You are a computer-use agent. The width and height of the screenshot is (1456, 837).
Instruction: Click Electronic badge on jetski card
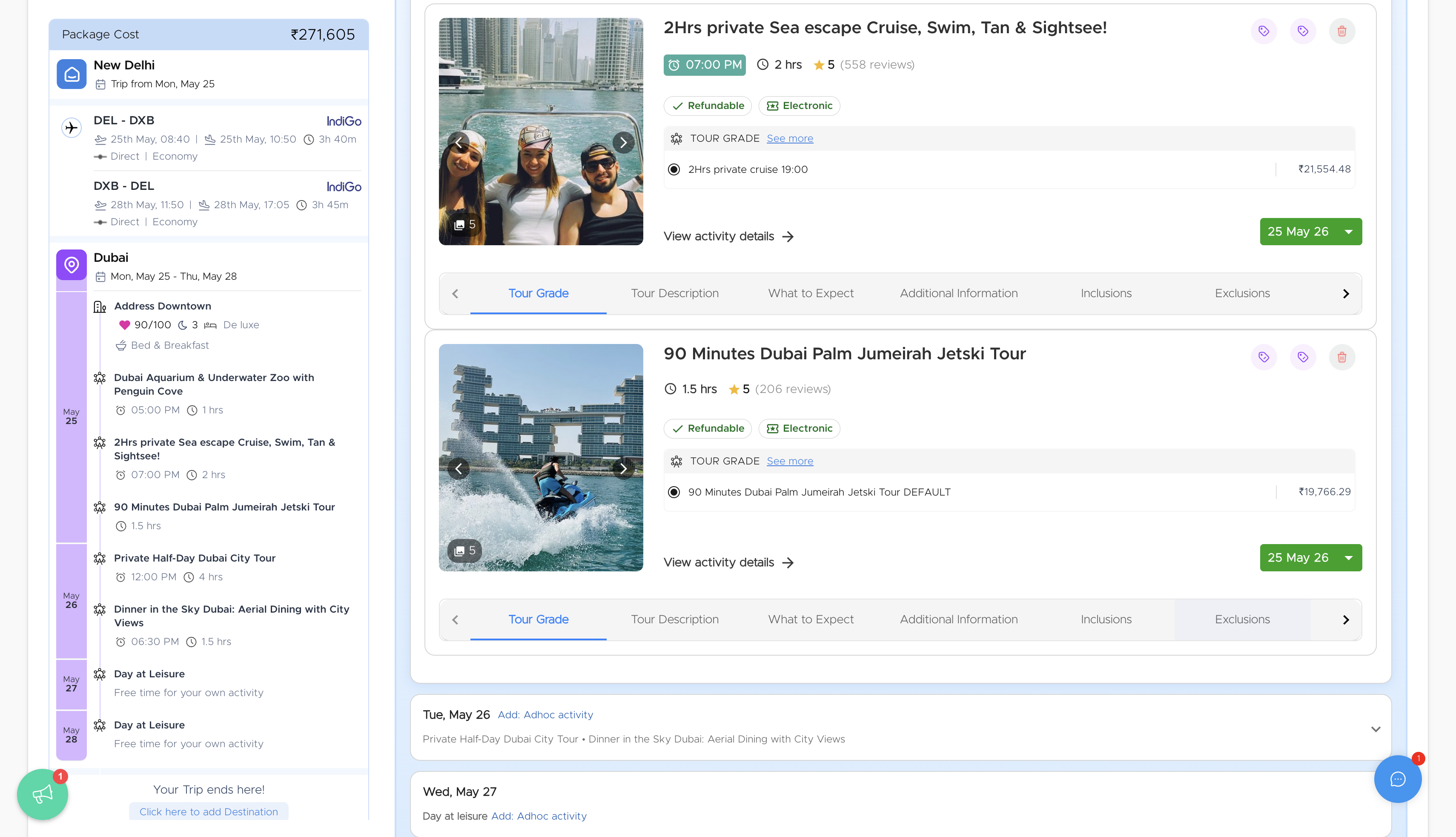coord(799,428)
